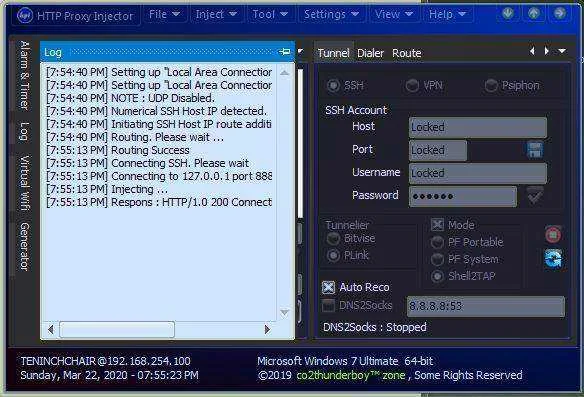Enable the DNS2Socks checkbox
This screenshot has height=397, width=584.
(328, 305)
